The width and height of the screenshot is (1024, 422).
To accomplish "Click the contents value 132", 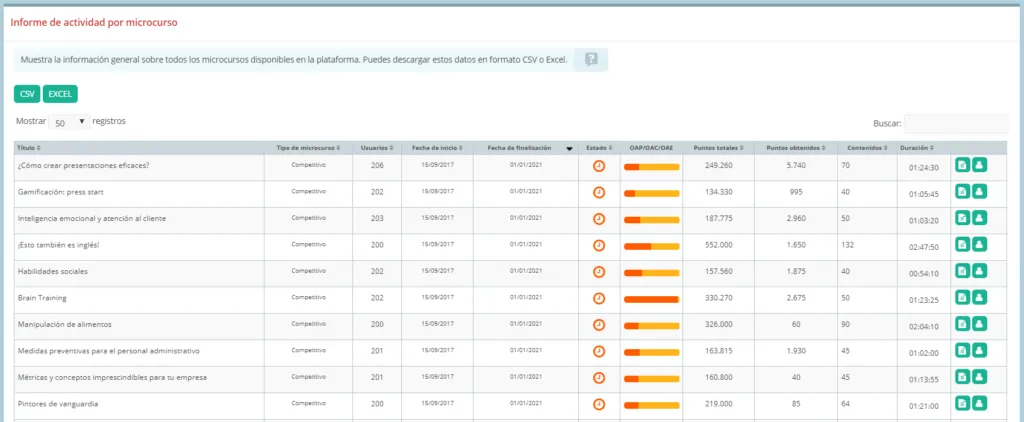I will 848,245.
